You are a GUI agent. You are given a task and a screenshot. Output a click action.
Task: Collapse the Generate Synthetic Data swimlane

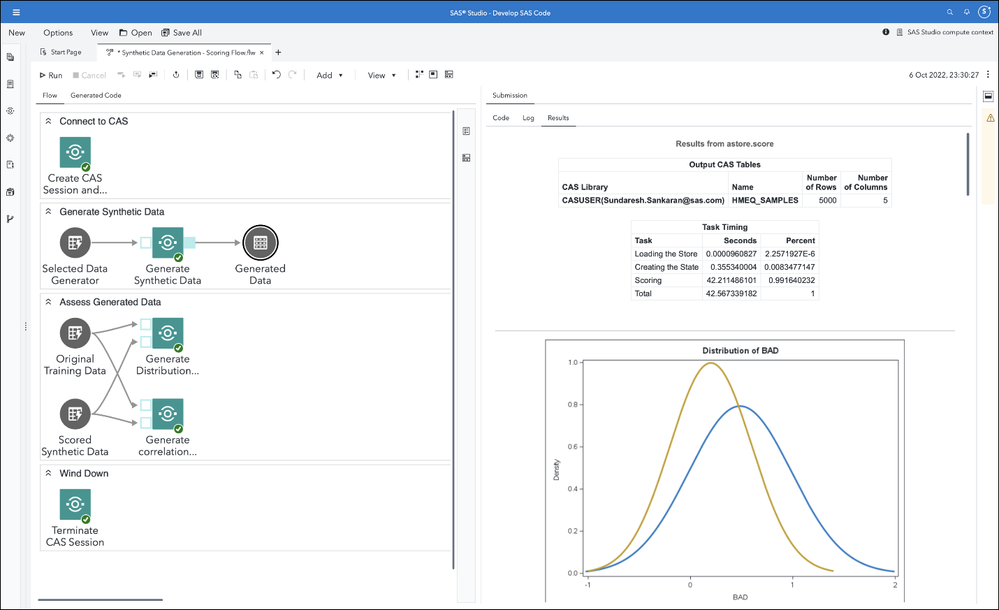(48, 212)
